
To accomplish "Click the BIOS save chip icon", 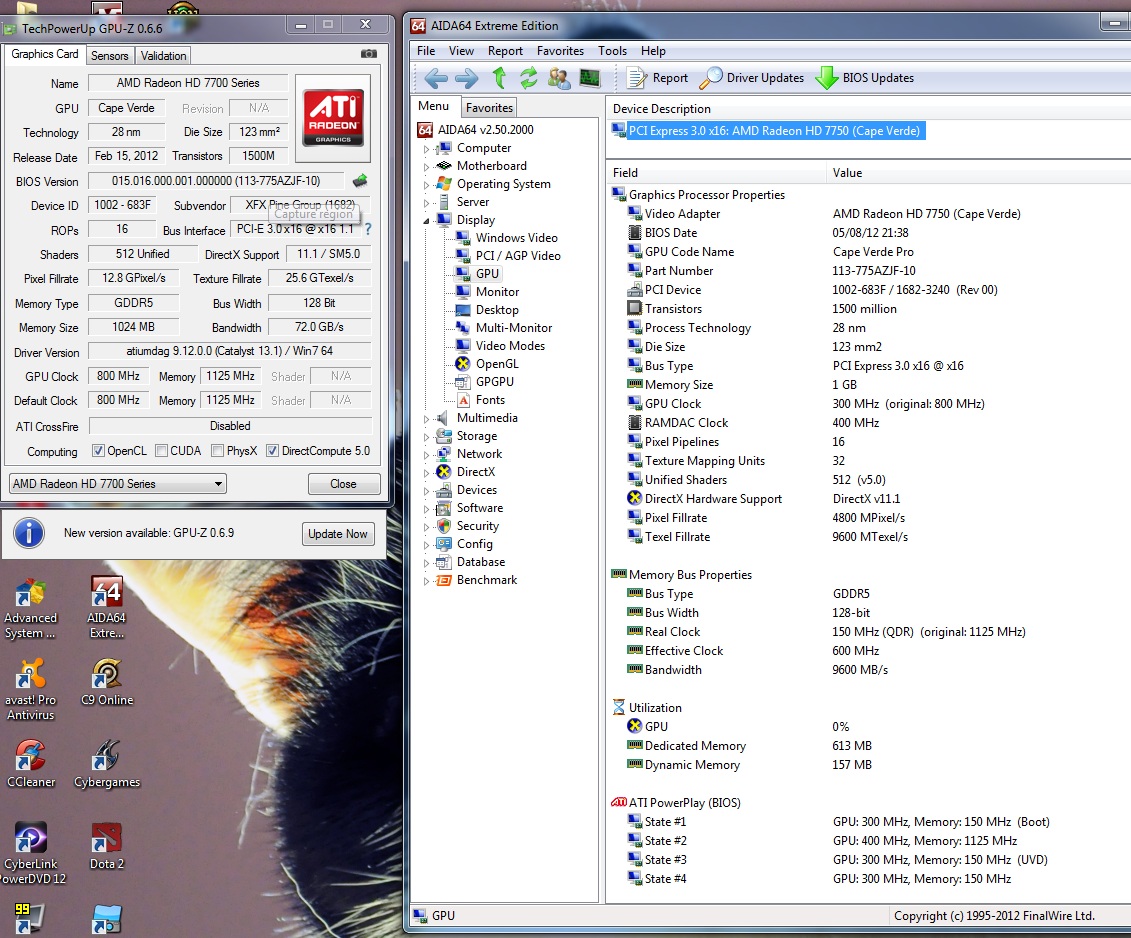I will point(360,181).
